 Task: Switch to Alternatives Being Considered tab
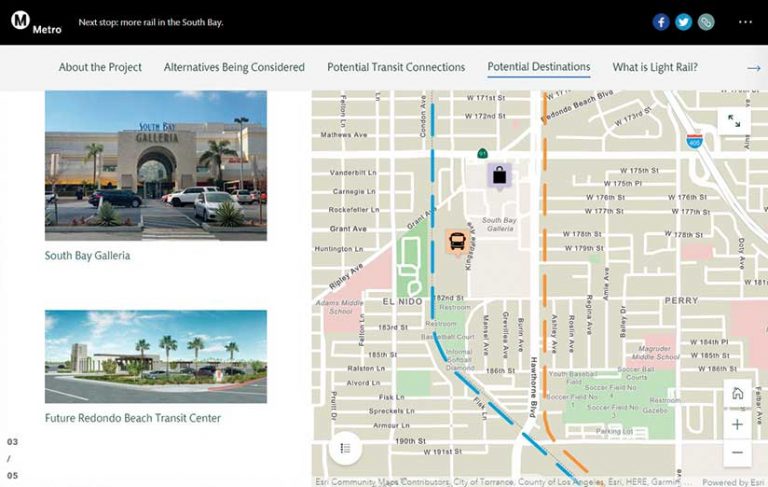234,67
